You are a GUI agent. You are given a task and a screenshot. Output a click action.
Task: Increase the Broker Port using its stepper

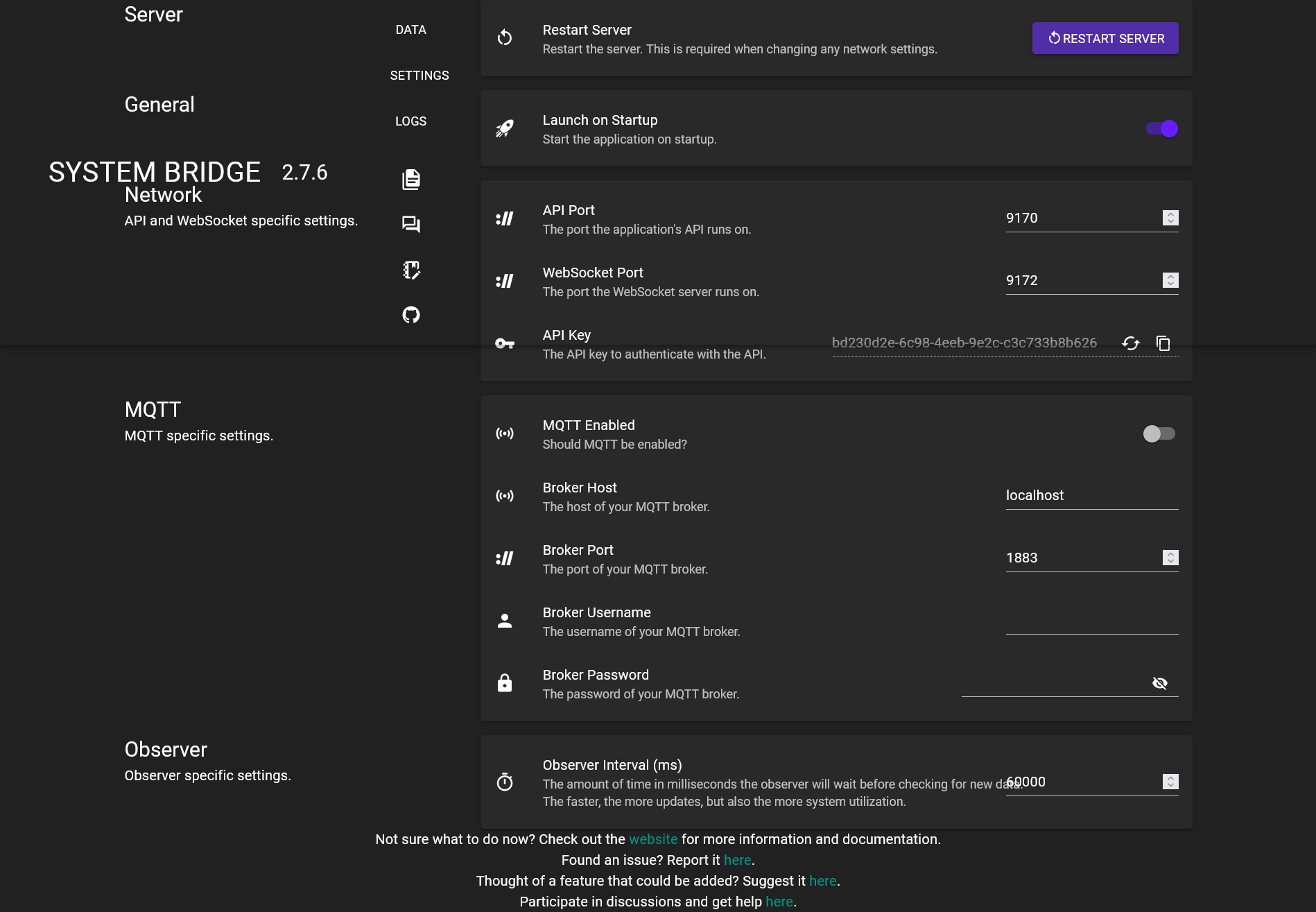point(1169,554)
